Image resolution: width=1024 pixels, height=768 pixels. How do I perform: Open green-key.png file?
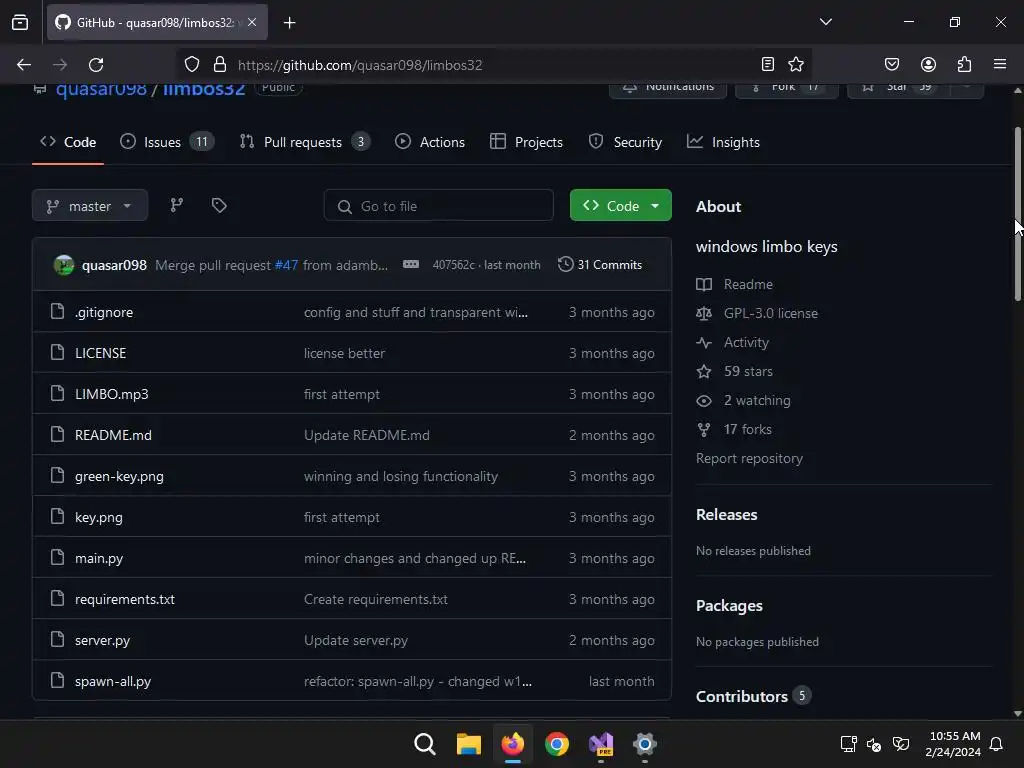tap(119, 477)
